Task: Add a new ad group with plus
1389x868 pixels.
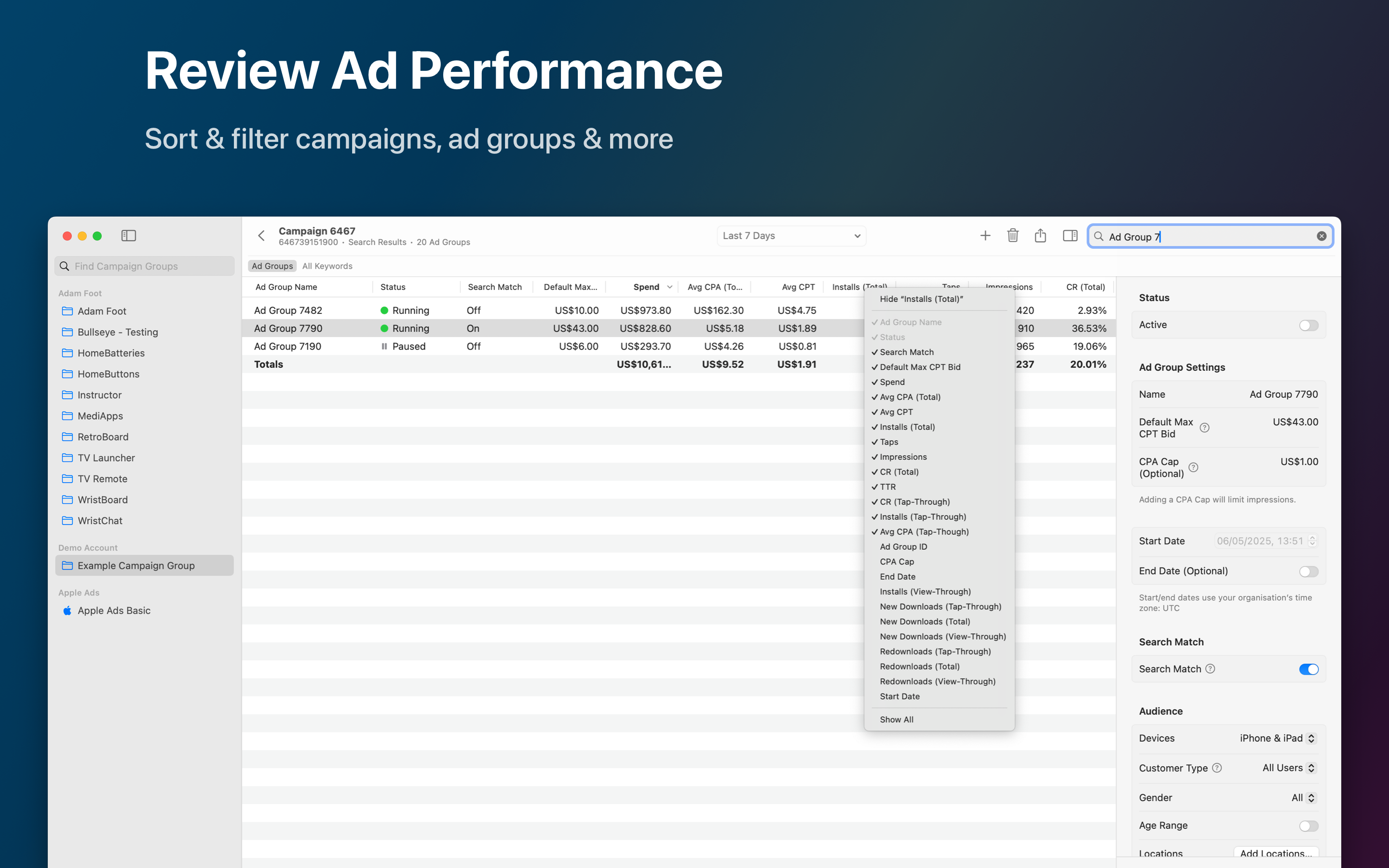Action: click(x=985, y=236)
